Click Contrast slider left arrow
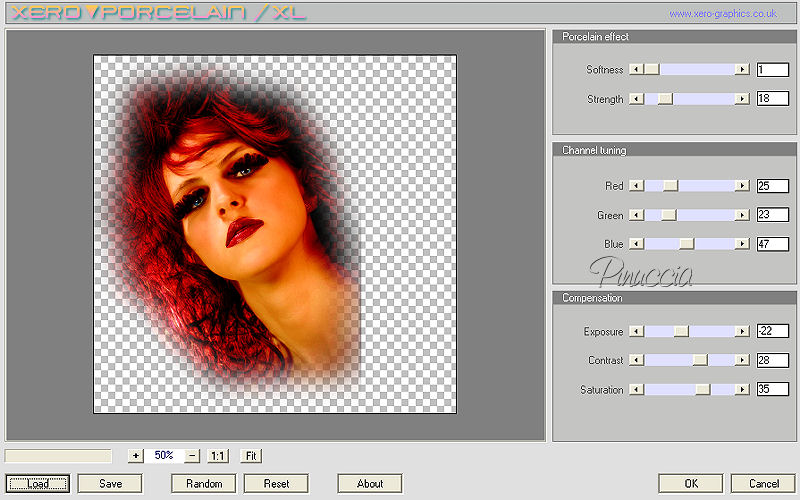The width and height of the screenshot is (800, 500). (636, 360)
